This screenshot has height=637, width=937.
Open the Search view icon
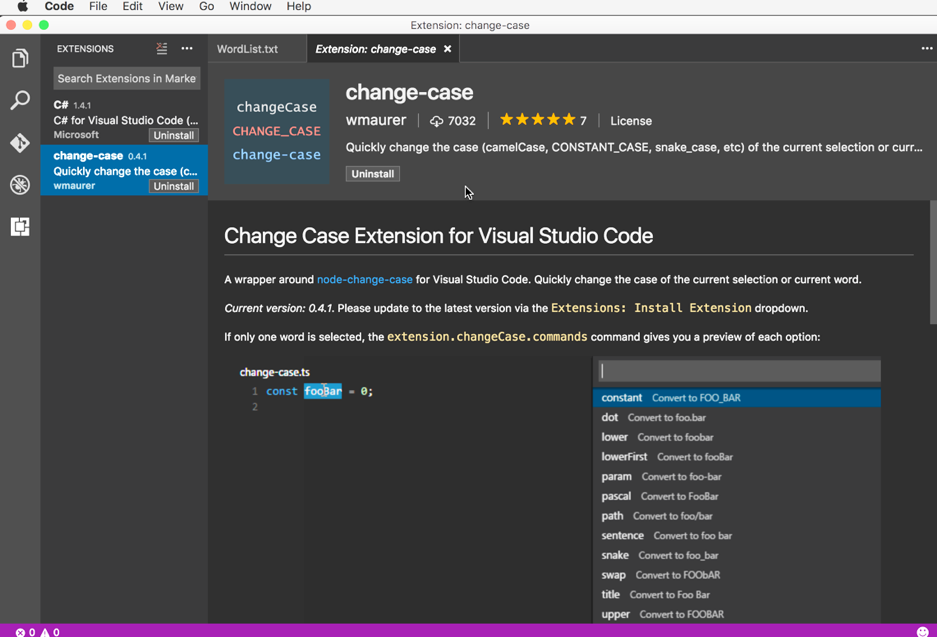(20, 100)
